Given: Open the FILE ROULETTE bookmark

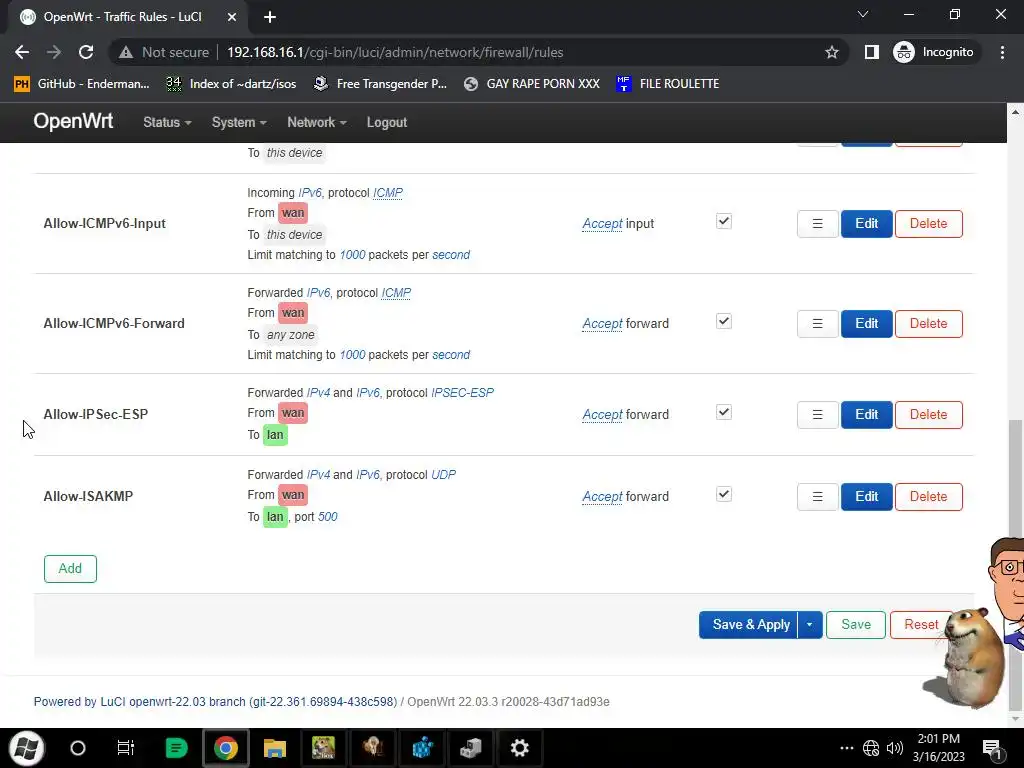Looking at the screenshot, I should [x=667, y=84].
